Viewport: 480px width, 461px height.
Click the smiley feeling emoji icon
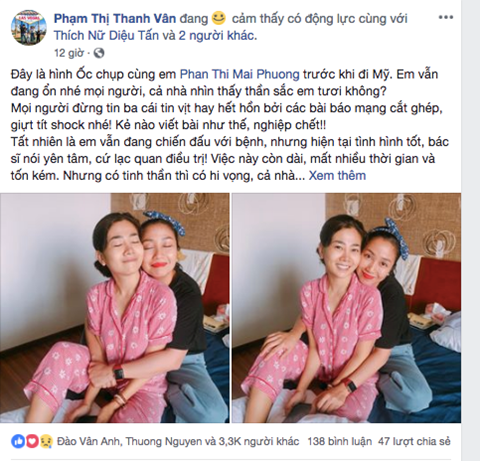pos(218,18)
